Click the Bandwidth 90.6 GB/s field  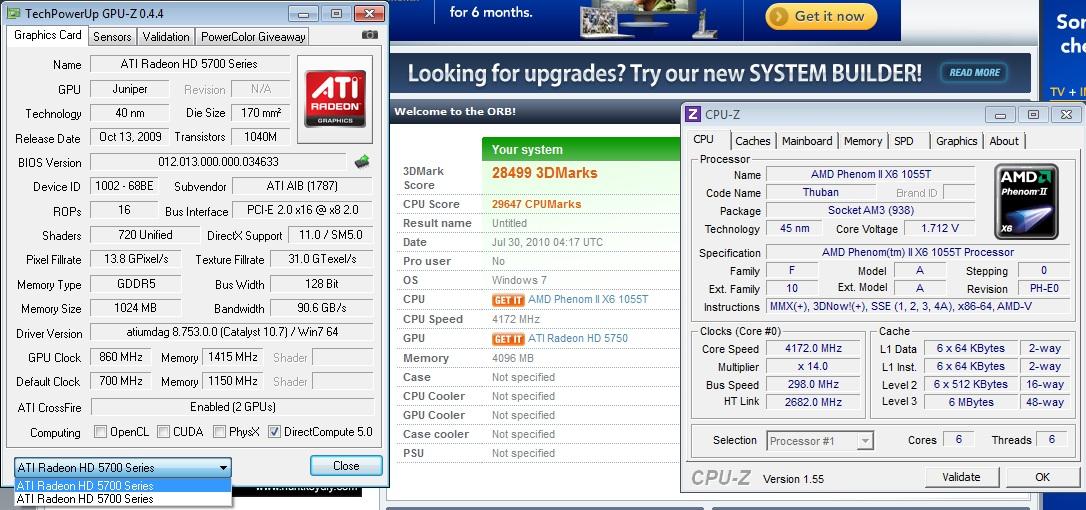[321, 308]
